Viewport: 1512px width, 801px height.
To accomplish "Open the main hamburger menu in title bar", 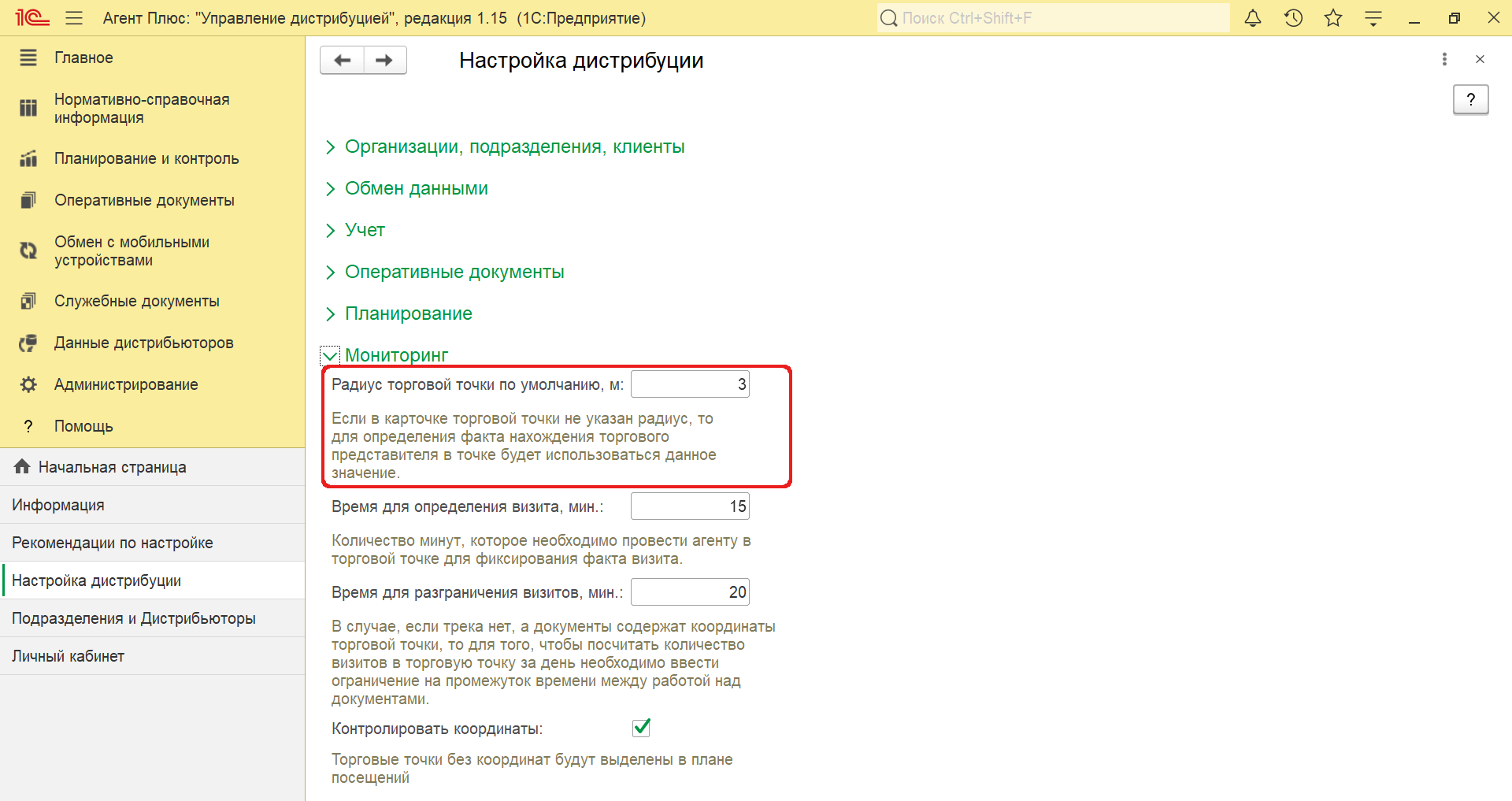I will click(x=74, y=18).
